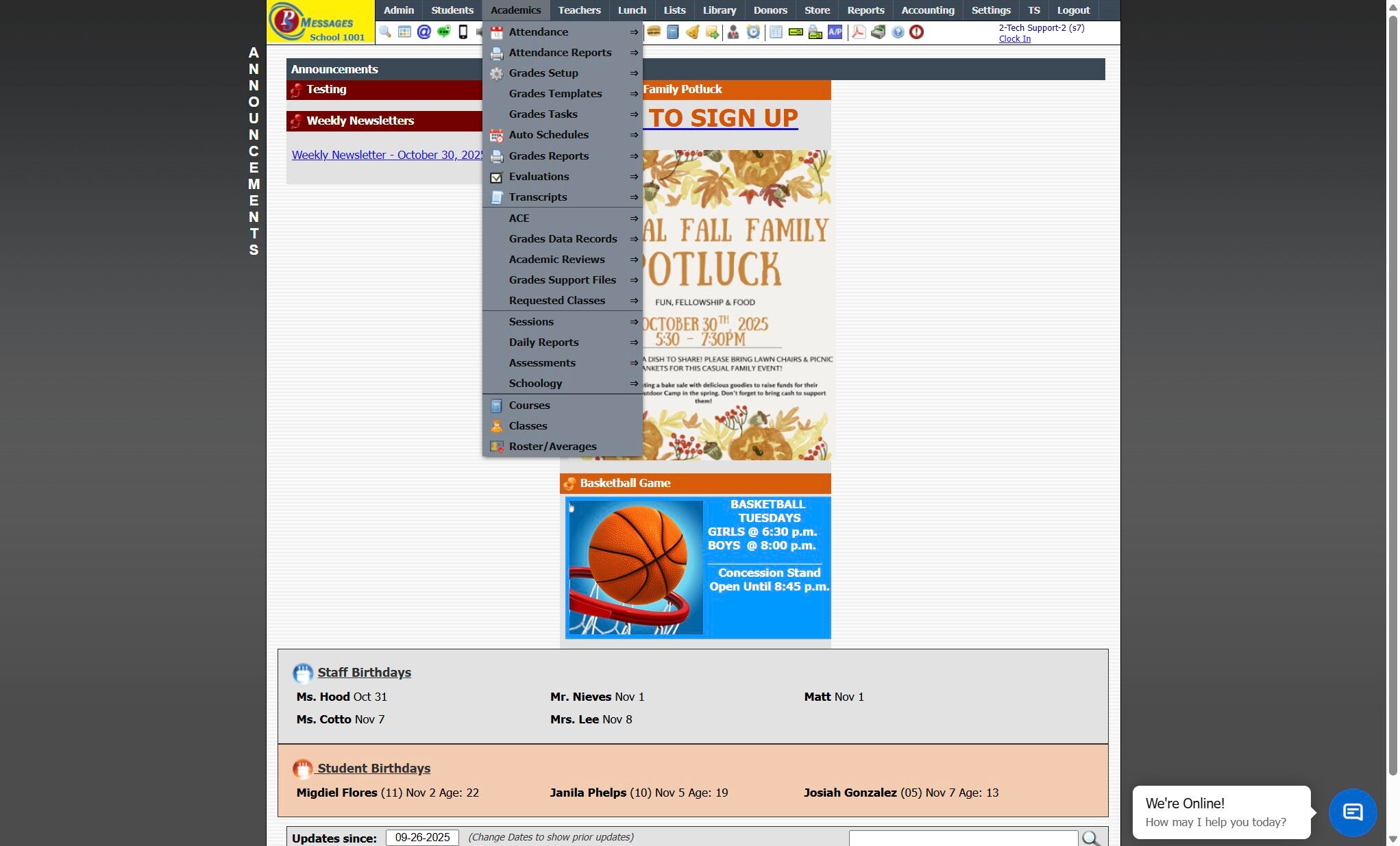Click the Updates since date field
This screenshot has height=846, width=1400.
tap(422, 837)
